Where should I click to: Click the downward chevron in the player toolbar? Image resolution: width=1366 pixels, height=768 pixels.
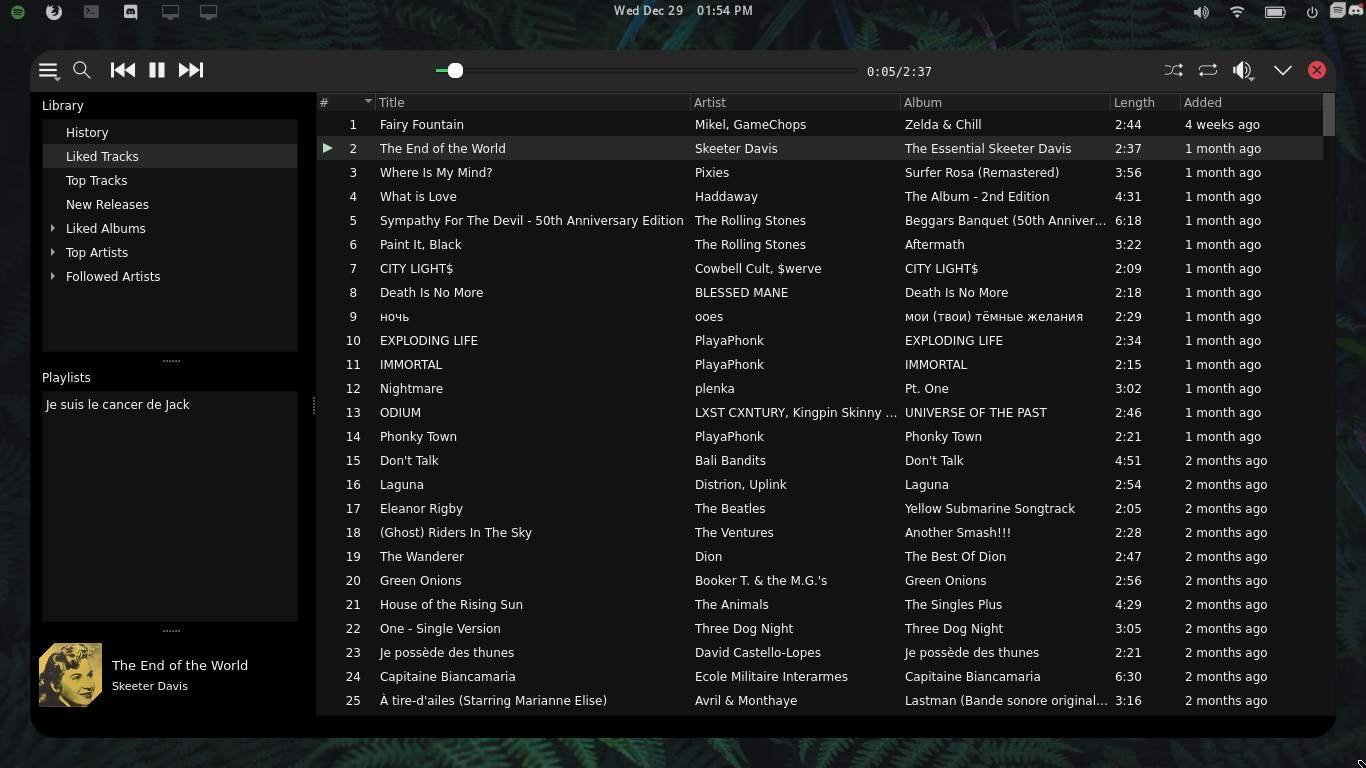(x=1283, y=70)
